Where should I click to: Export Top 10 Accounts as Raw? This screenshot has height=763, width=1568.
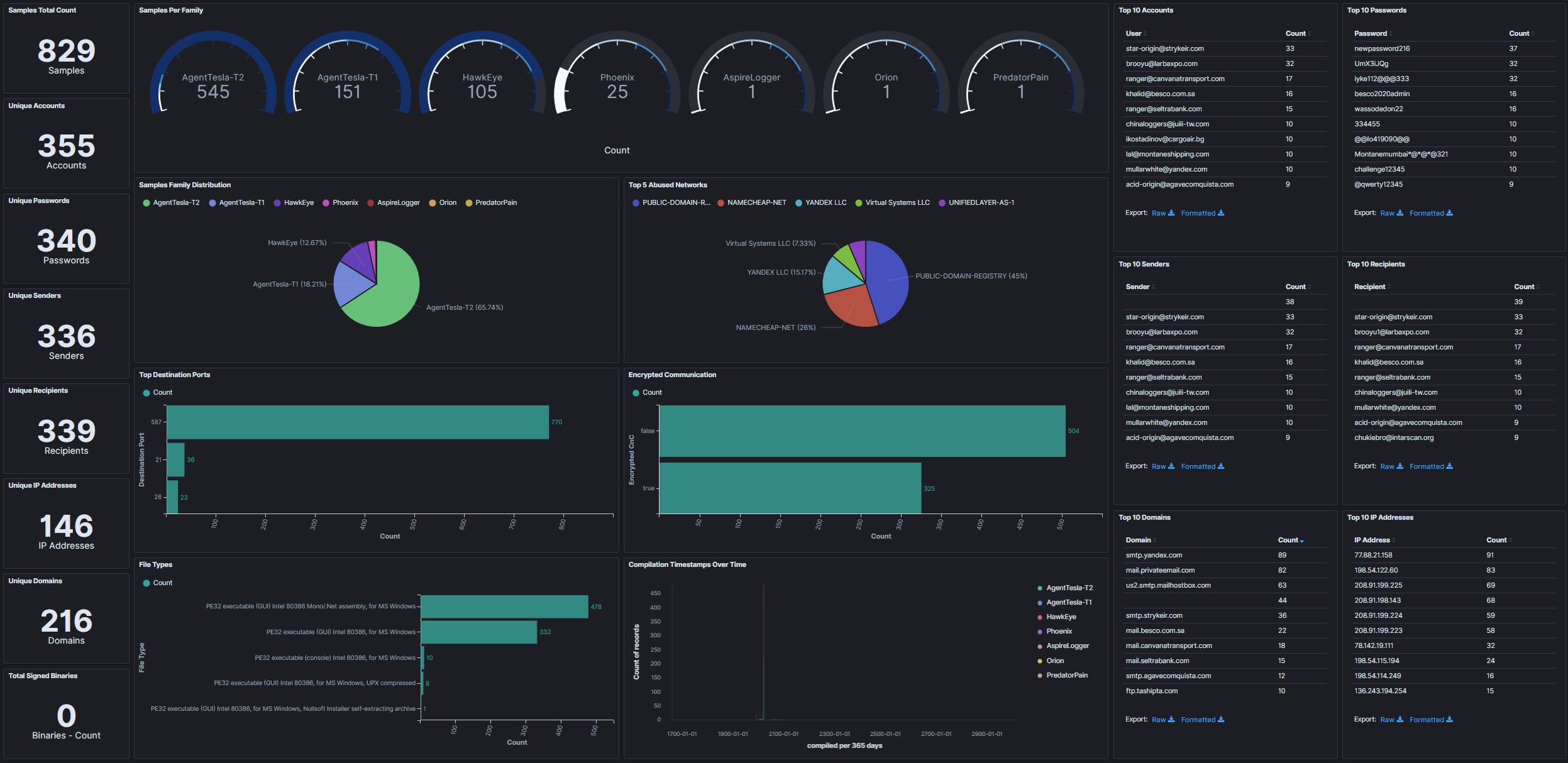[x=1162, y=213]
